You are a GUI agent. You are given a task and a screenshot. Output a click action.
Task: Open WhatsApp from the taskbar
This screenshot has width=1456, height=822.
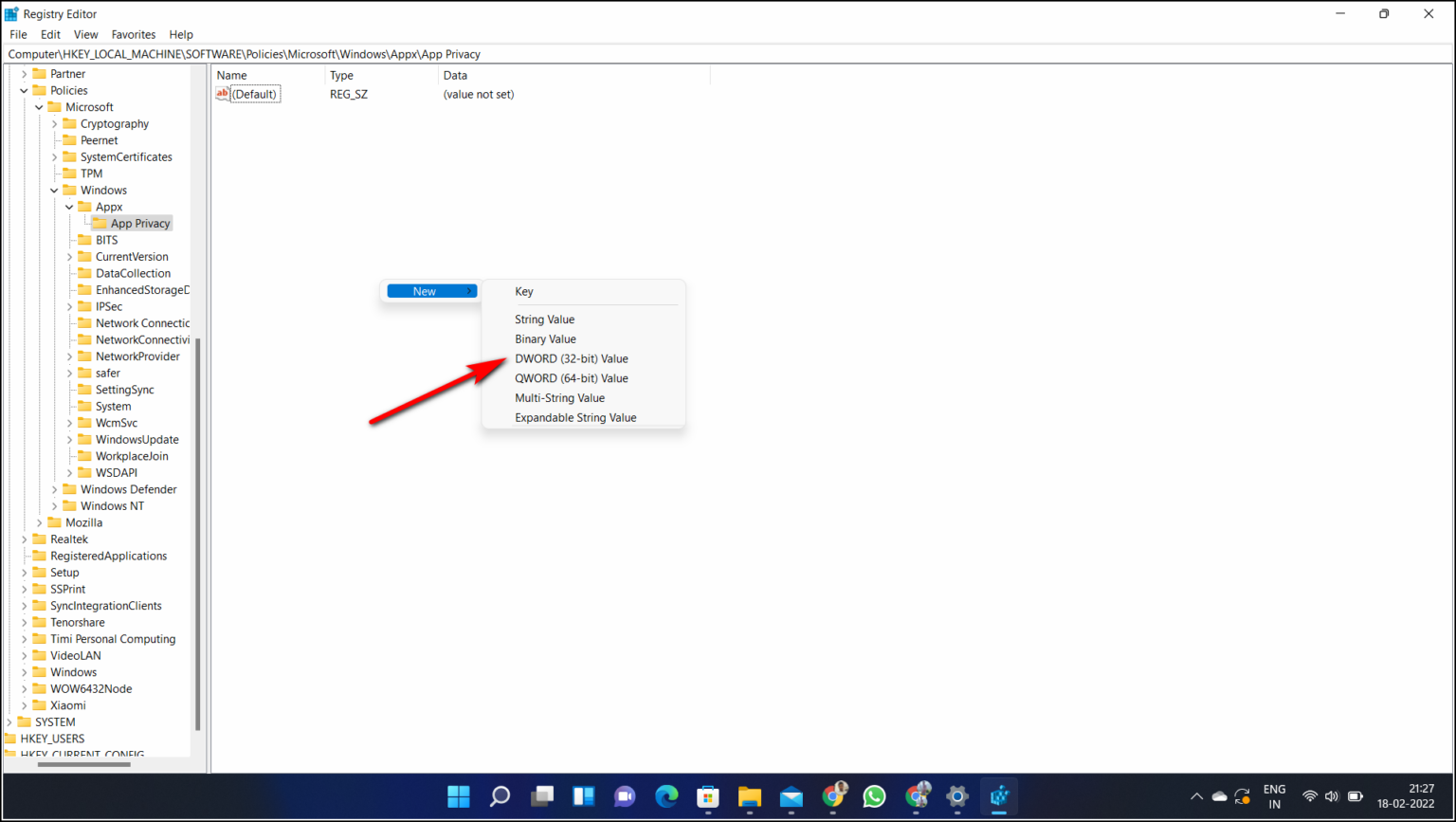874,797
